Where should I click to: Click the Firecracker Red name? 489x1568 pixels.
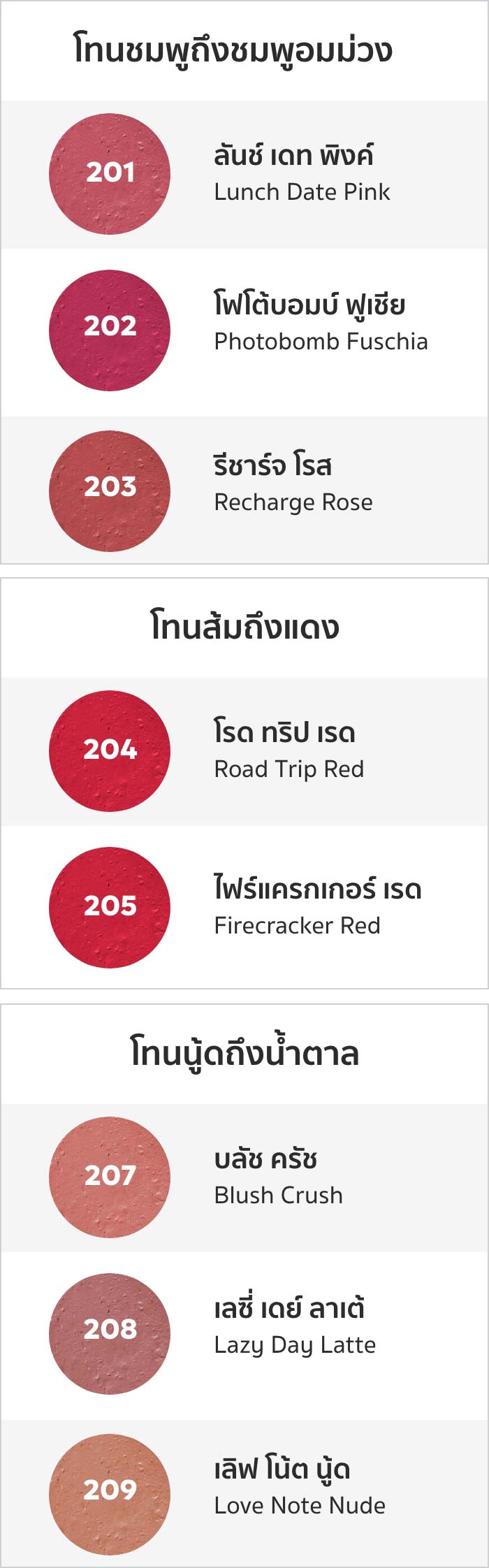pos(298,926)
